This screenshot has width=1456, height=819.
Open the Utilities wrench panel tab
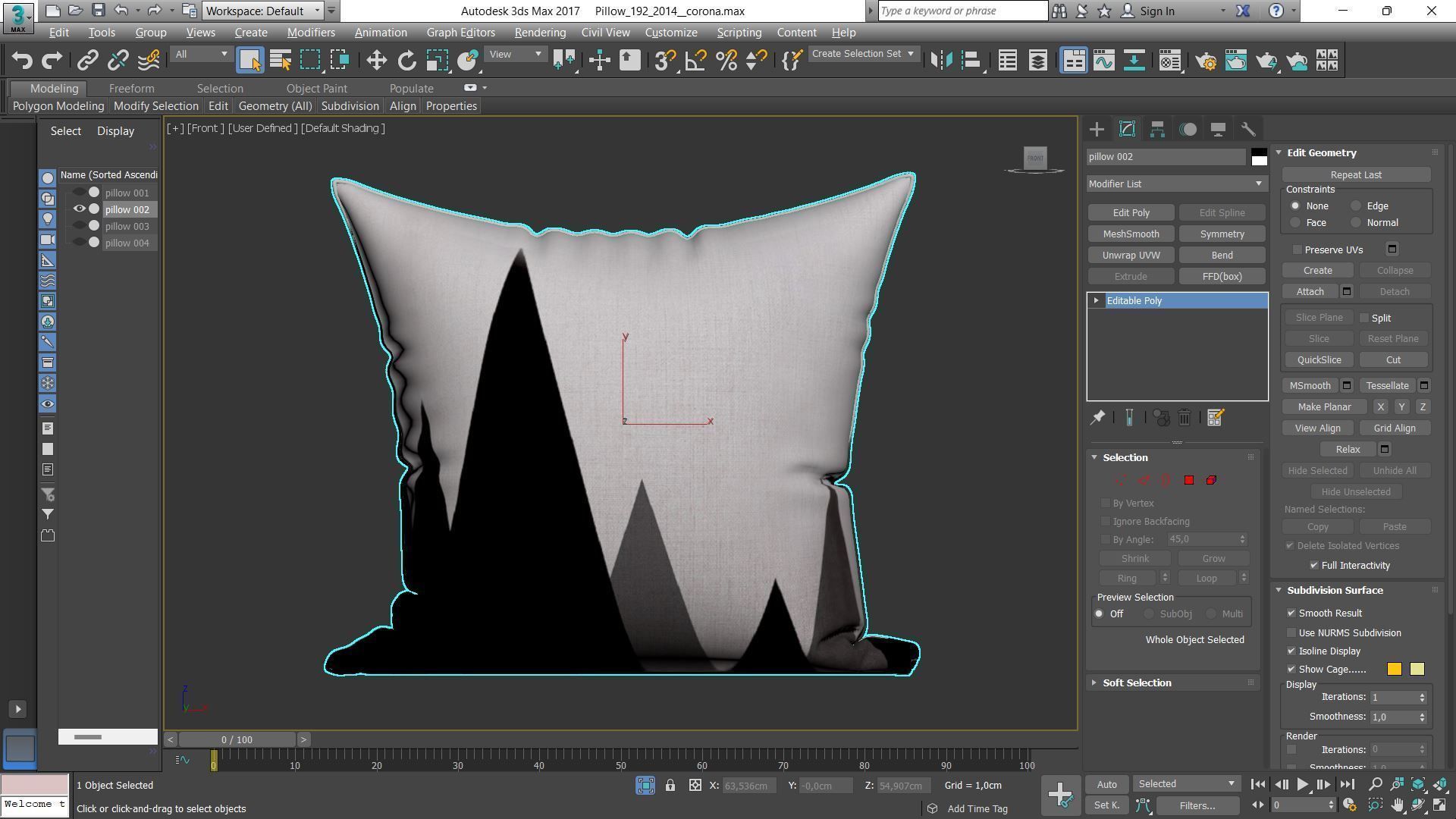pos(1248,129)
